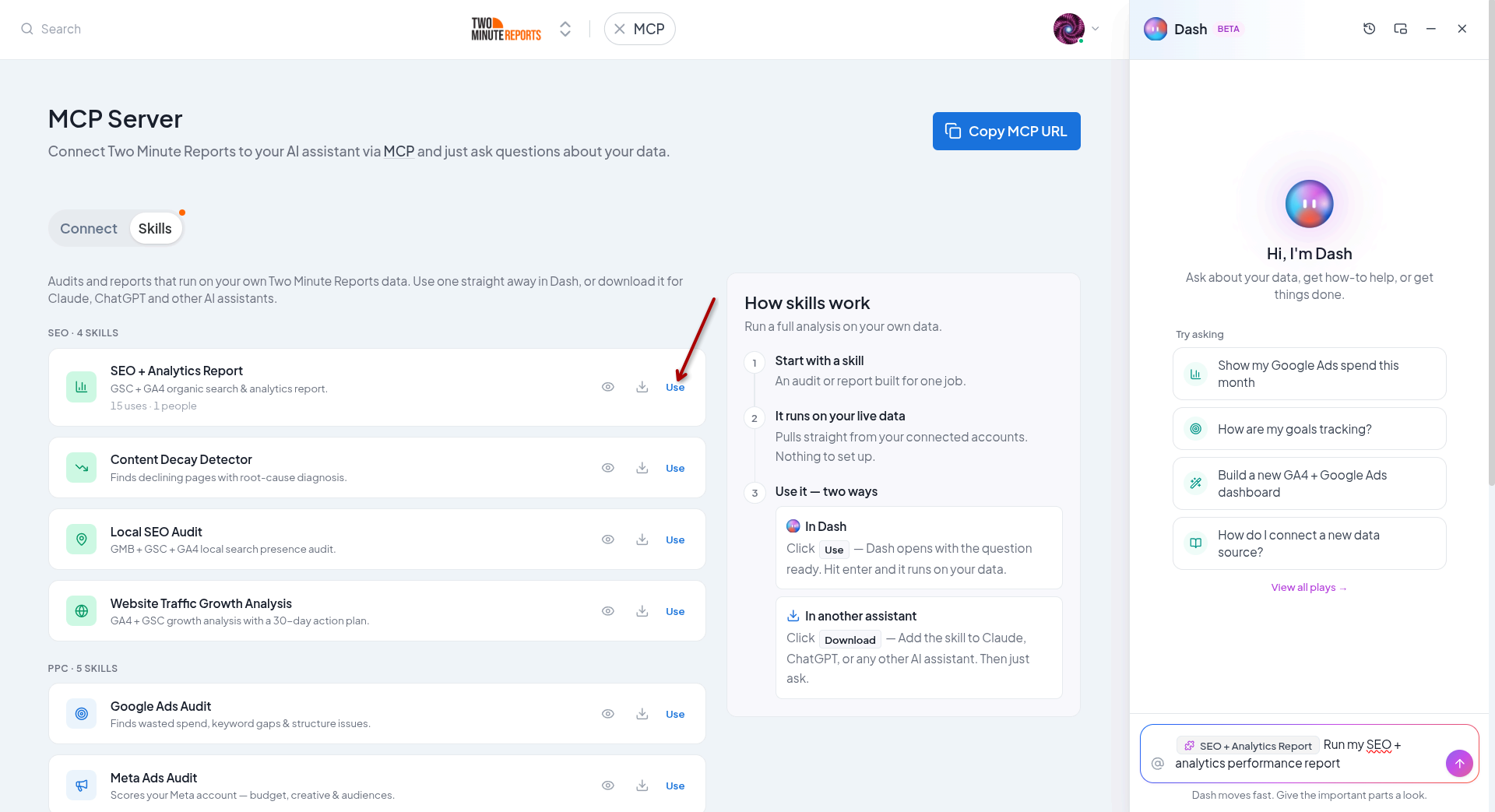Preview the Google Ads Audit skill
This screenshot has height=812, width=1495.
(608, 714)
